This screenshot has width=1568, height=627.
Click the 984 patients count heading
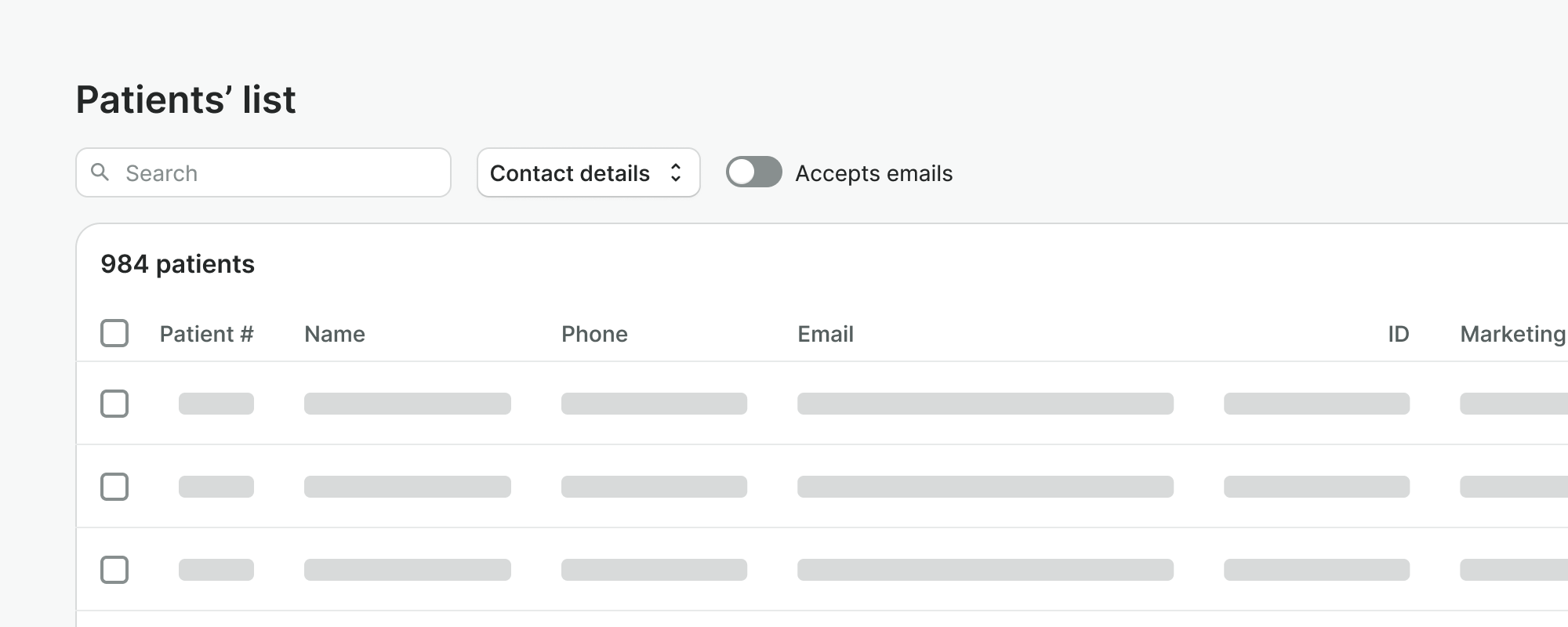[177, 264]
